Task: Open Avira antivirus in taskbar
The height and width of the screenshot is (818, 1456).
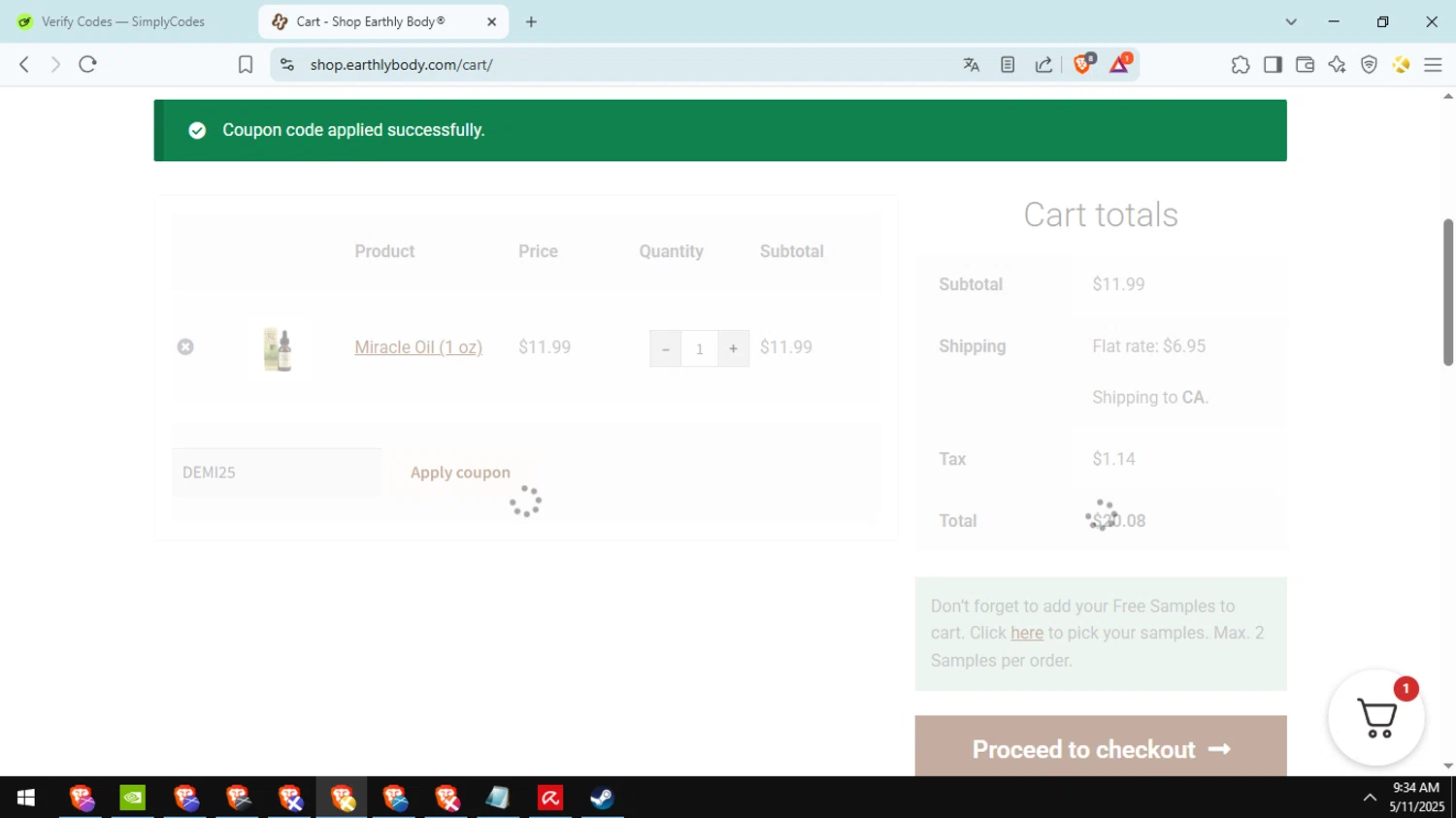Action: pyautogui.click(x=550, y=798)
